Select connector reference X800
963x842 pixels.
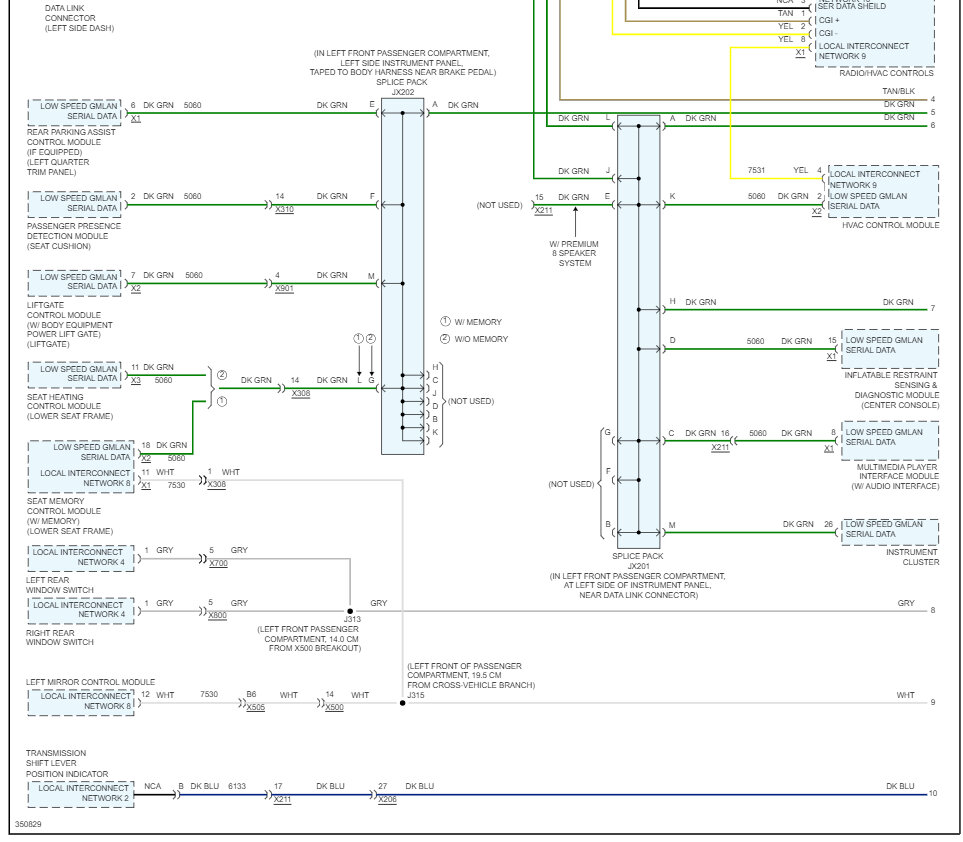(x=217, y=617)
